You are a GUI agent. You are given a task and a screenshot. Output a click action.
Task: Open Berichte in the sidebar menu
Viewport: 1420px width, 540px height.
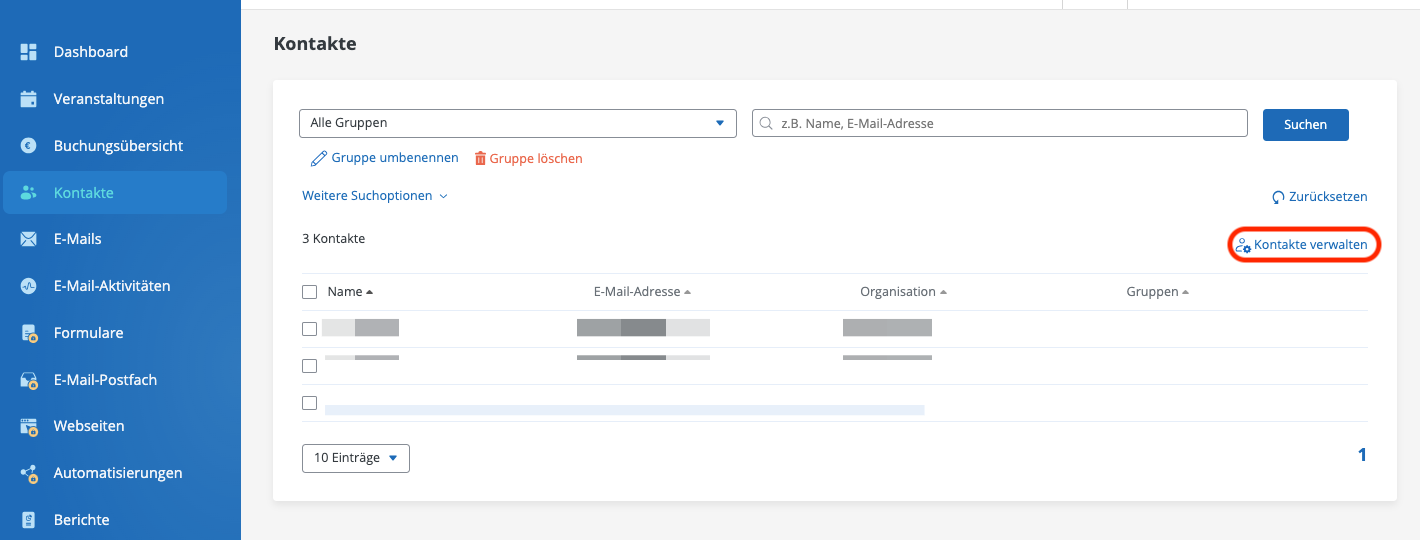point(82,520)
